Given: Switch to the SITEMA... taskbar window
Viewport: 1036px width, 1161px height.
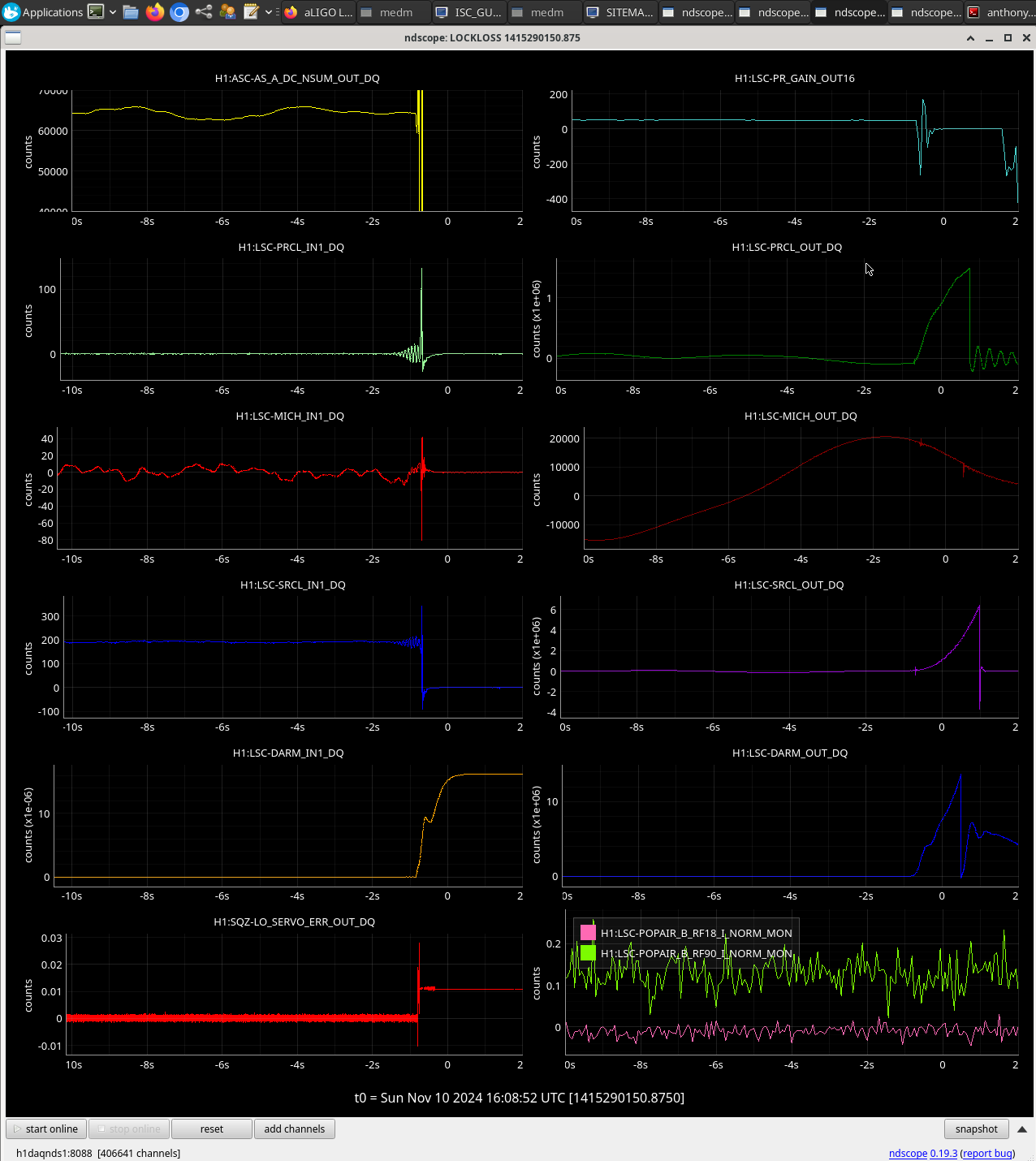Looking at the screenshot, I should (x=620, y=12).
